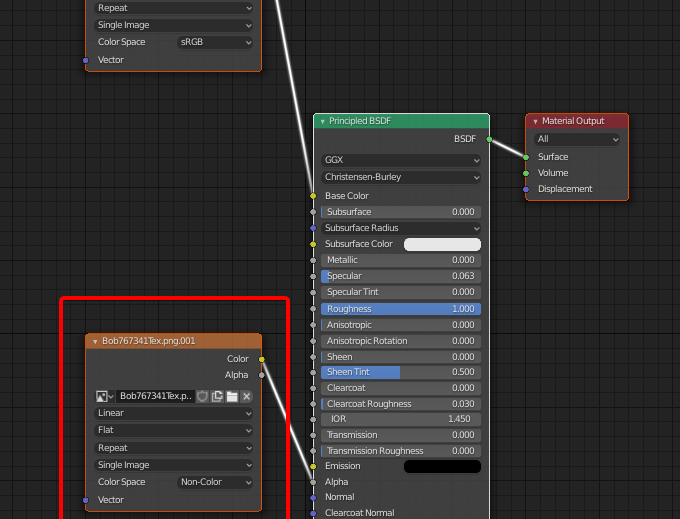
Task: Open the All target dropdown in Material Output
Action: 576,139
